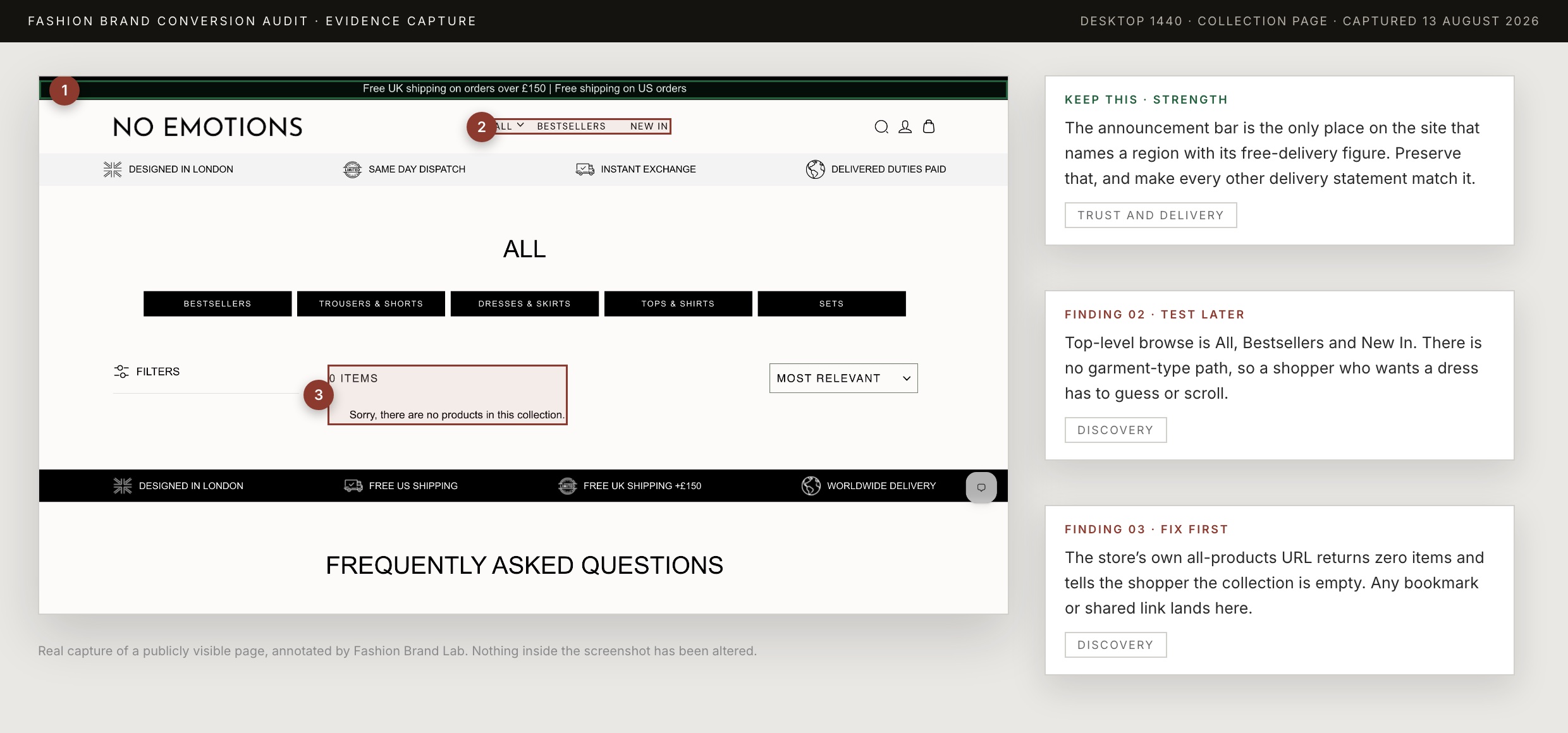Select the Sets category button
This screenshot has width=1568, height=733.
832,304
